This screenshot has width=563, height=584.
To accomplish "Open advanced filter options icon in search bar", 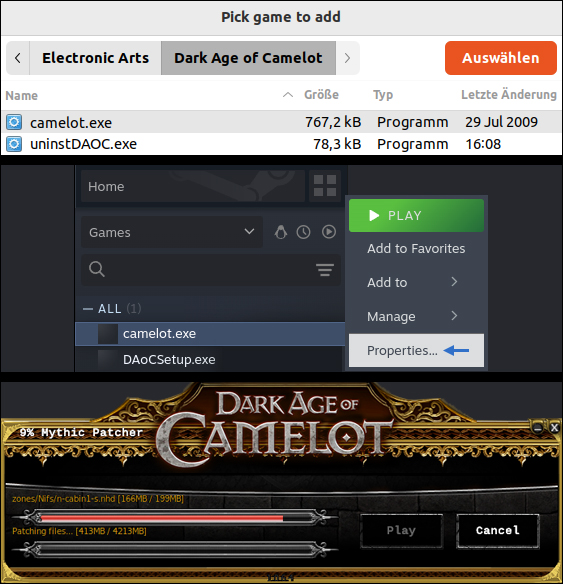I will click(325, 270).
